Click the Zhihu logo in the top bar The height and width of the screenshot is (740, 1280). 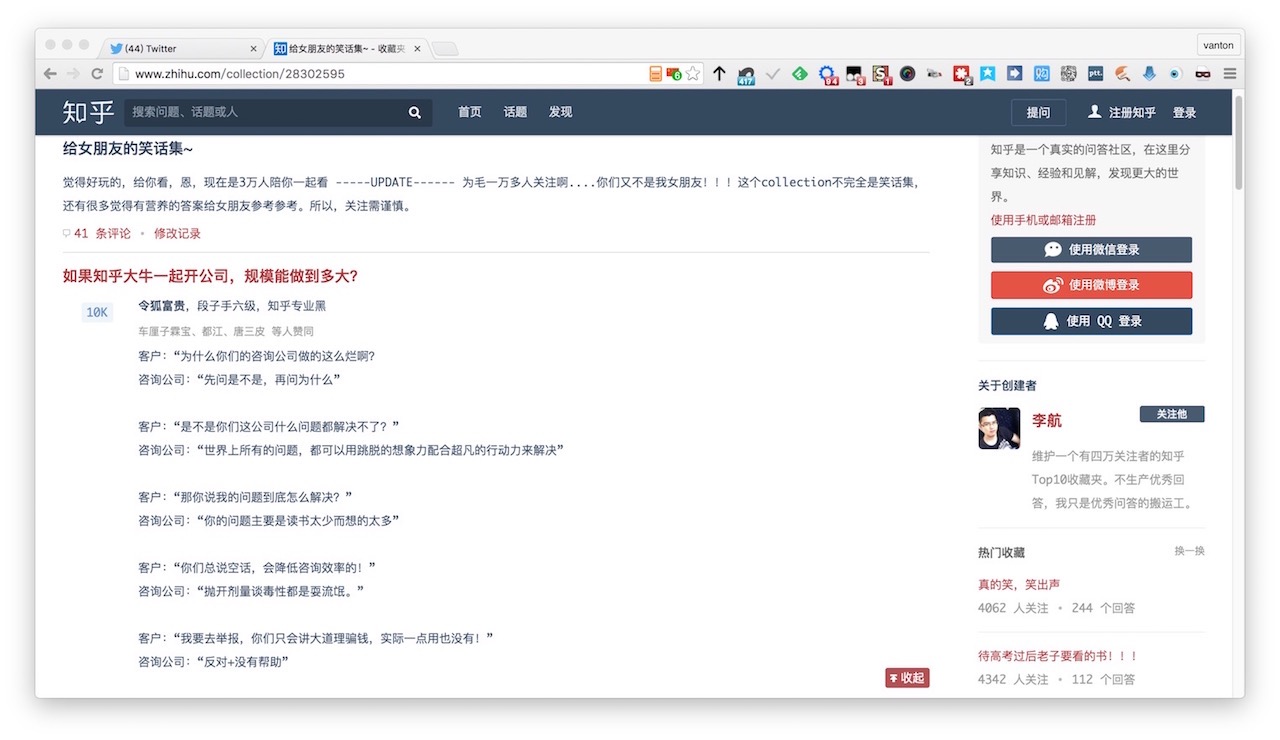pyautogui.click(x=87, y=112)
